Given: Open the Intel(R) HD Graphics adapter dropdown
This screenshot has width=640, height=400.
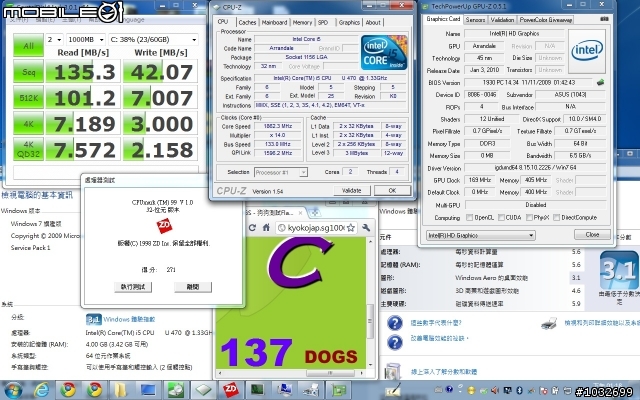Looking at the screenshot, I should pyautogui.click(x=480, y=235).
